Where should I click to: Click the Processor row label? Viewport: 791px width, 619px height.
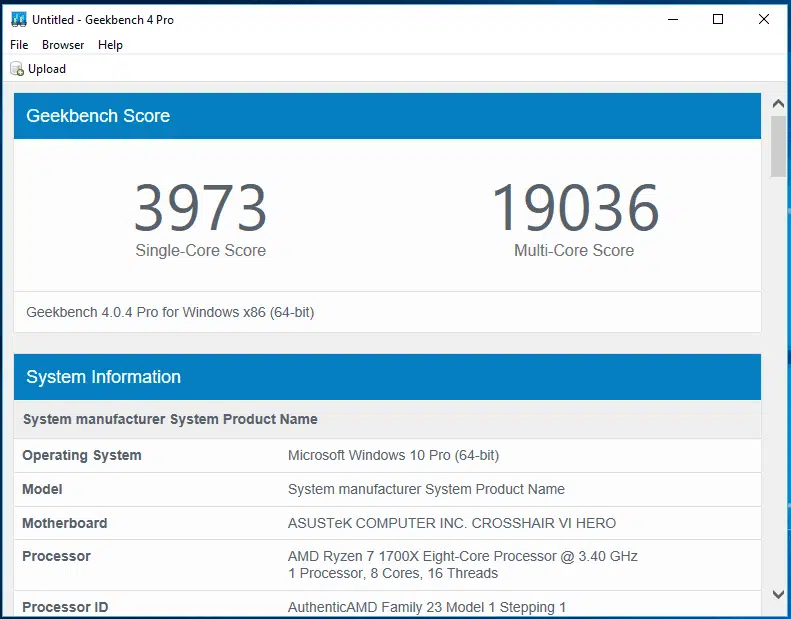(x=56, y=556)
